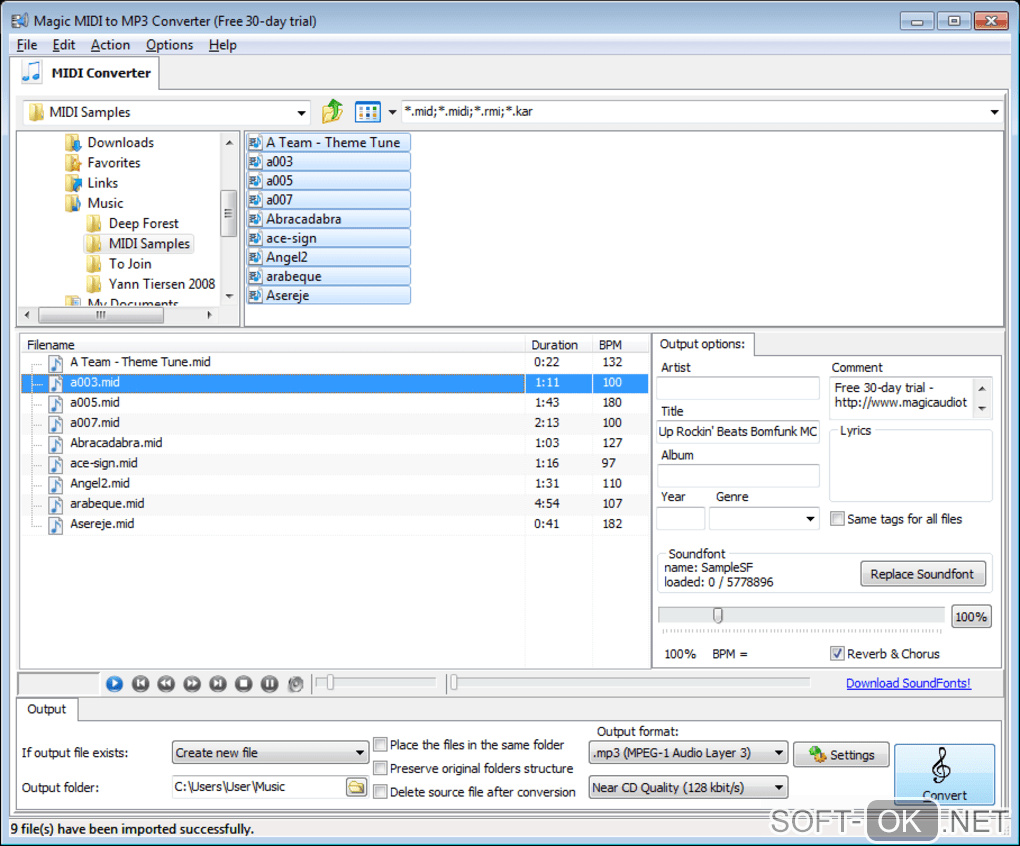The image size is (1020, 846).
Task: Click the 100% tempo reset button
Action: [x=971, y=616]
